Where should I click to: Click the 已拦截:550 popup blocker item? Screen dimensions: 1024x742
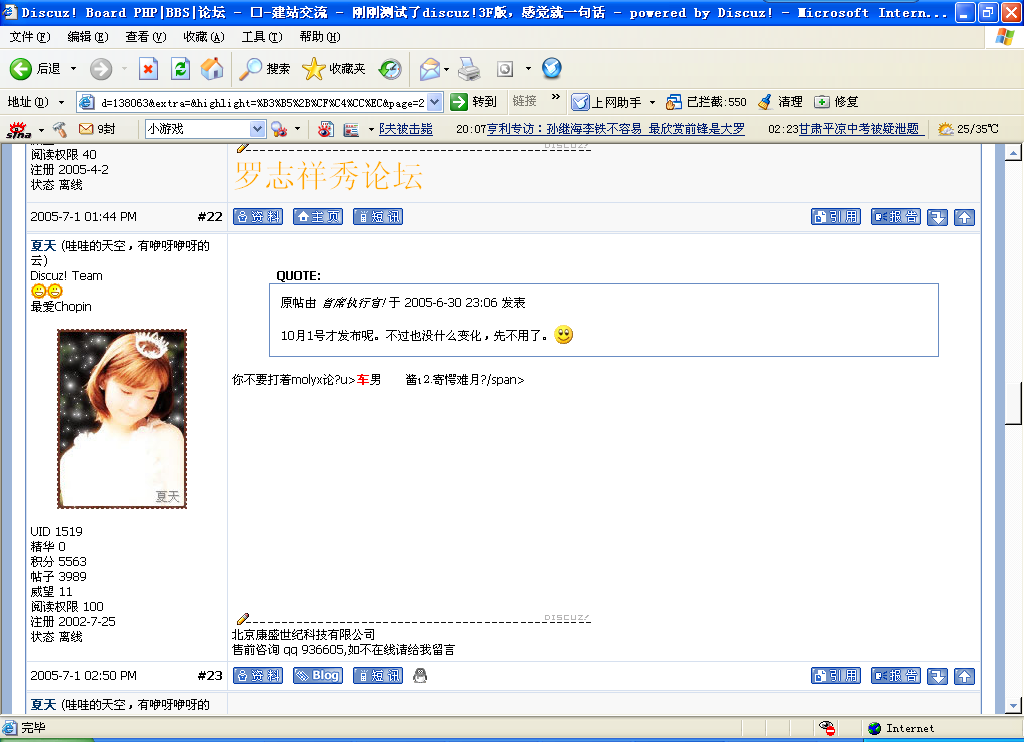click(x=706, y=102)
